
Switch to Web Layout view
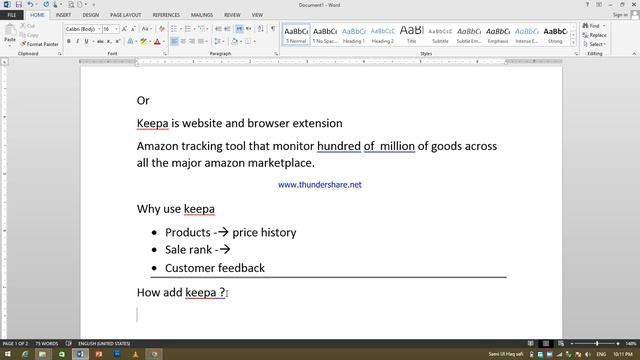pos(561,344)
